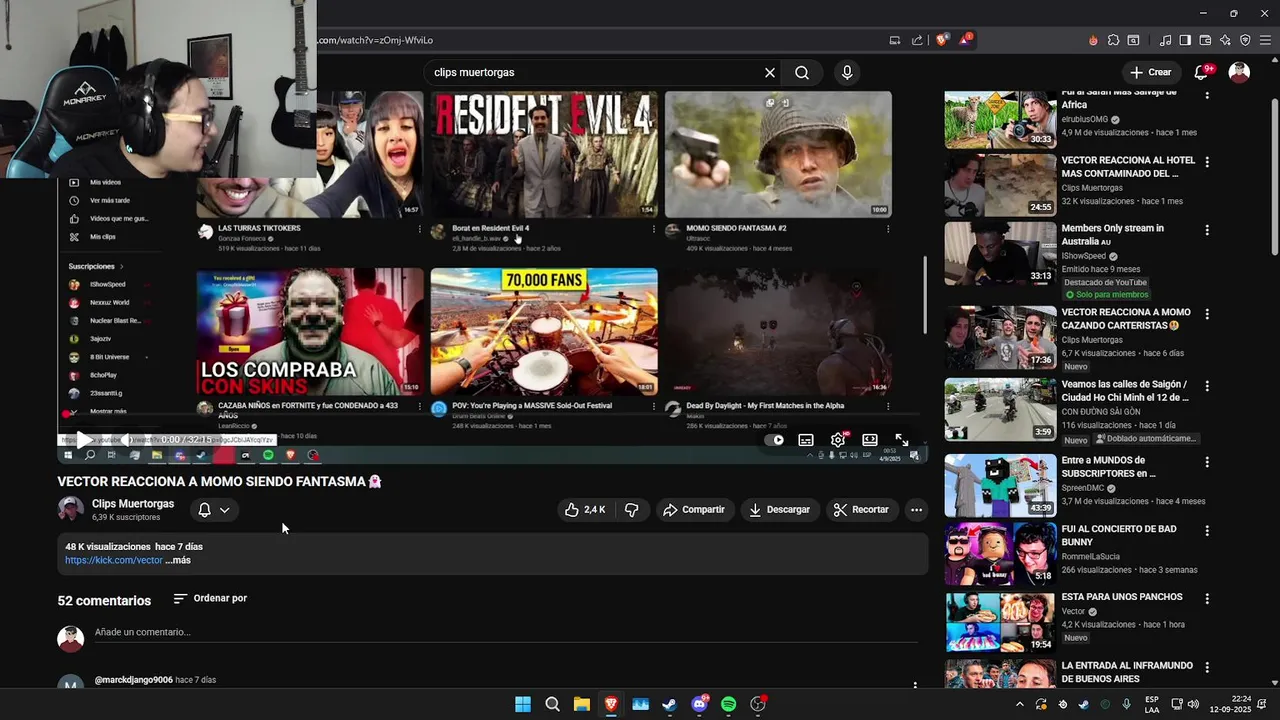Screen dimensions: 1280x720
Task: Click the Brave Shields lion icon
Action: tap(942, 40)
